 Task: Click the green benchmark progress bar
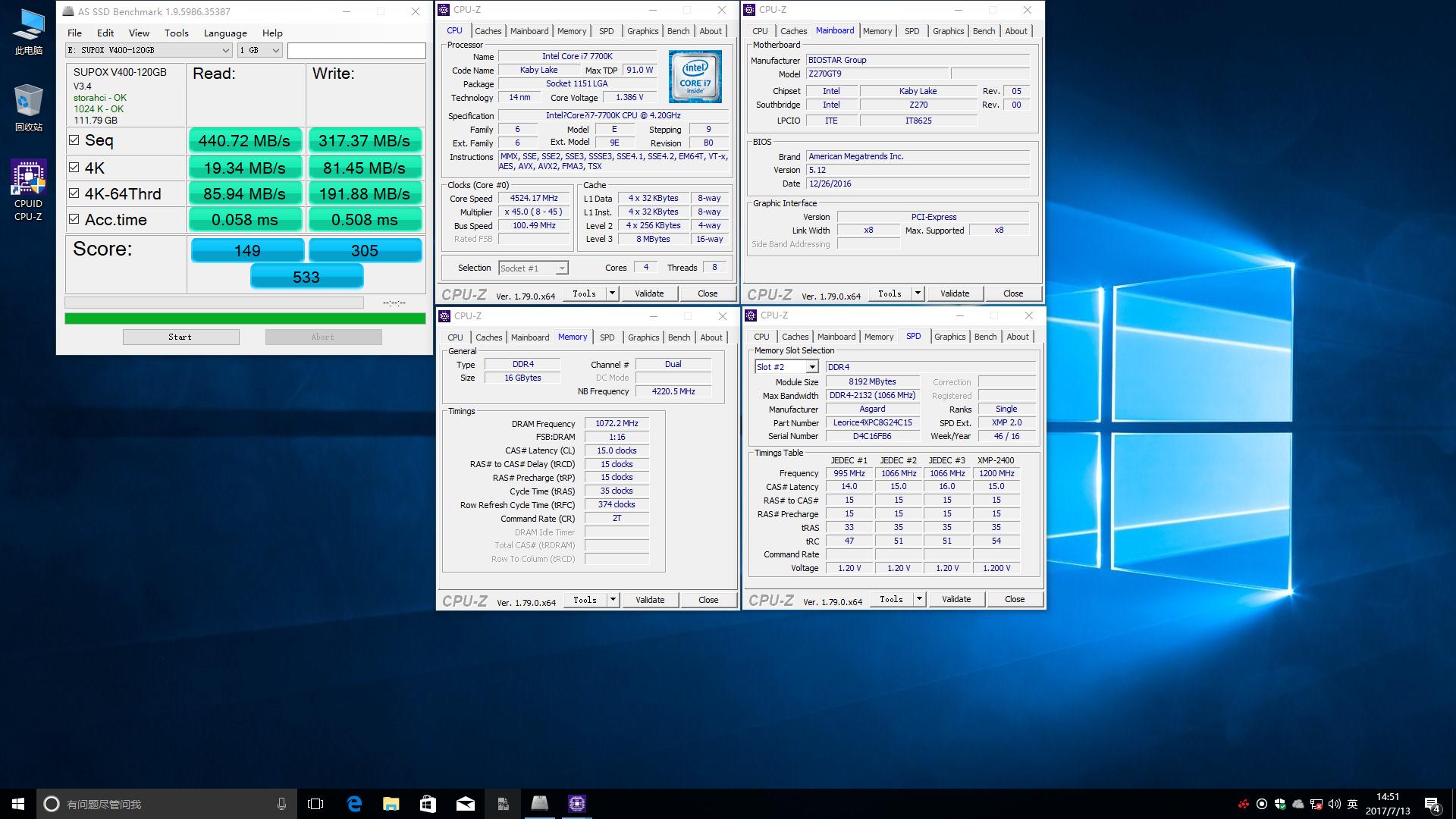[x=245, y=318]
